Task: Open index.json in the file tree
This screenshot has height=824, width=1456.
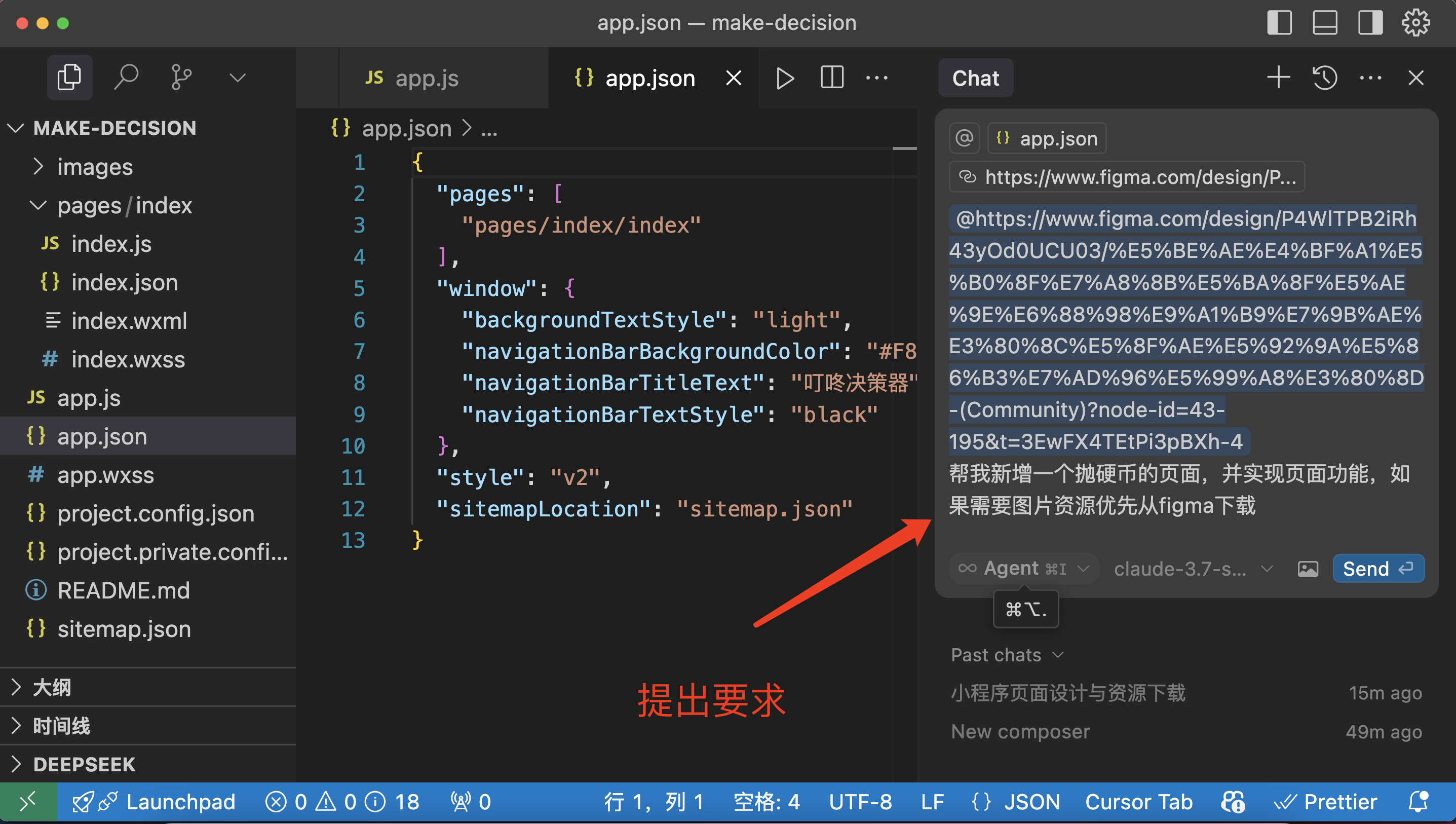Action: [148, 282]
